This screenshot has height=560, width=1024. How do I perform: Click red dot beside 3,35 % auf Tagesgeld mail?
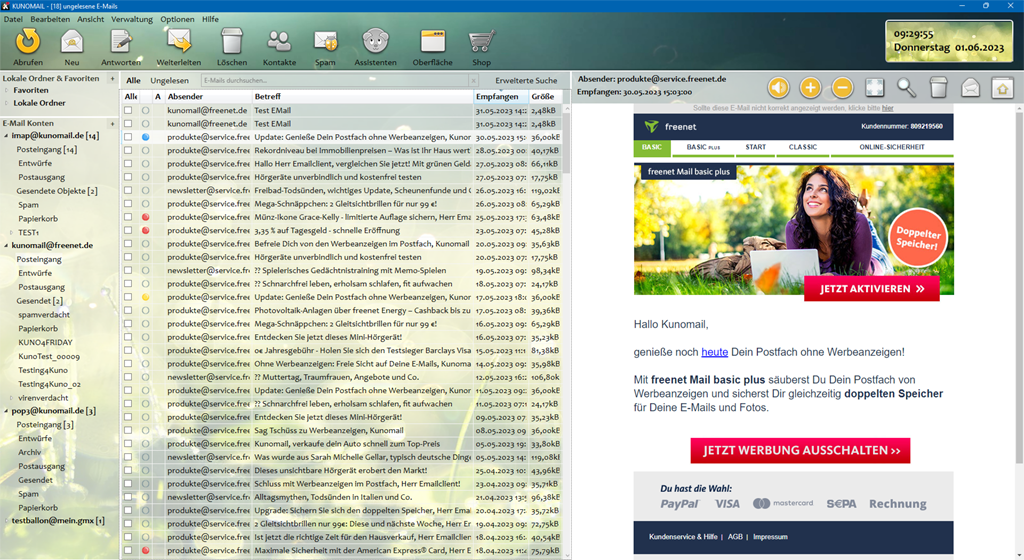pyautogui.click(x=146, y=230)
